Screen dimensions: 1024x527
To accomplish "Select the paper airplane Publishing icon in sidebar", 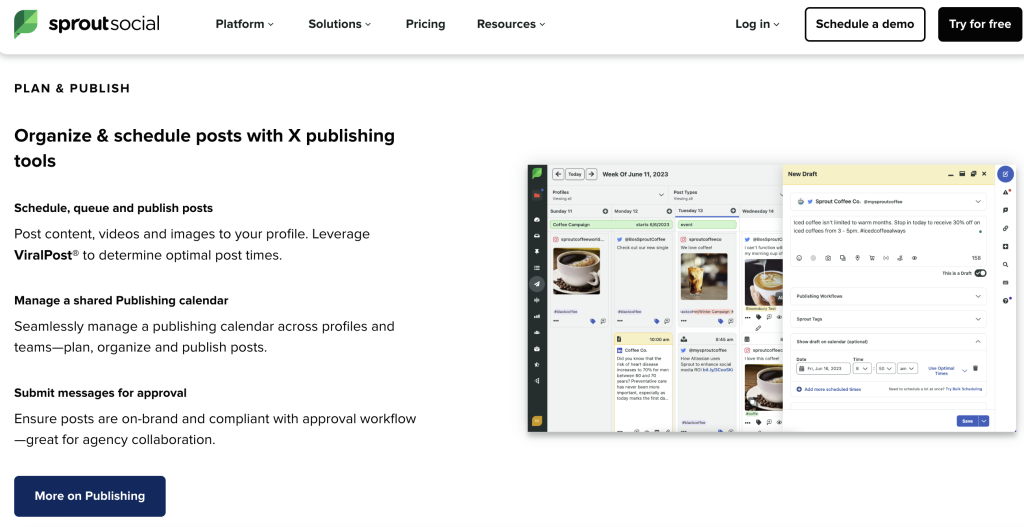I will coord(537,284).
